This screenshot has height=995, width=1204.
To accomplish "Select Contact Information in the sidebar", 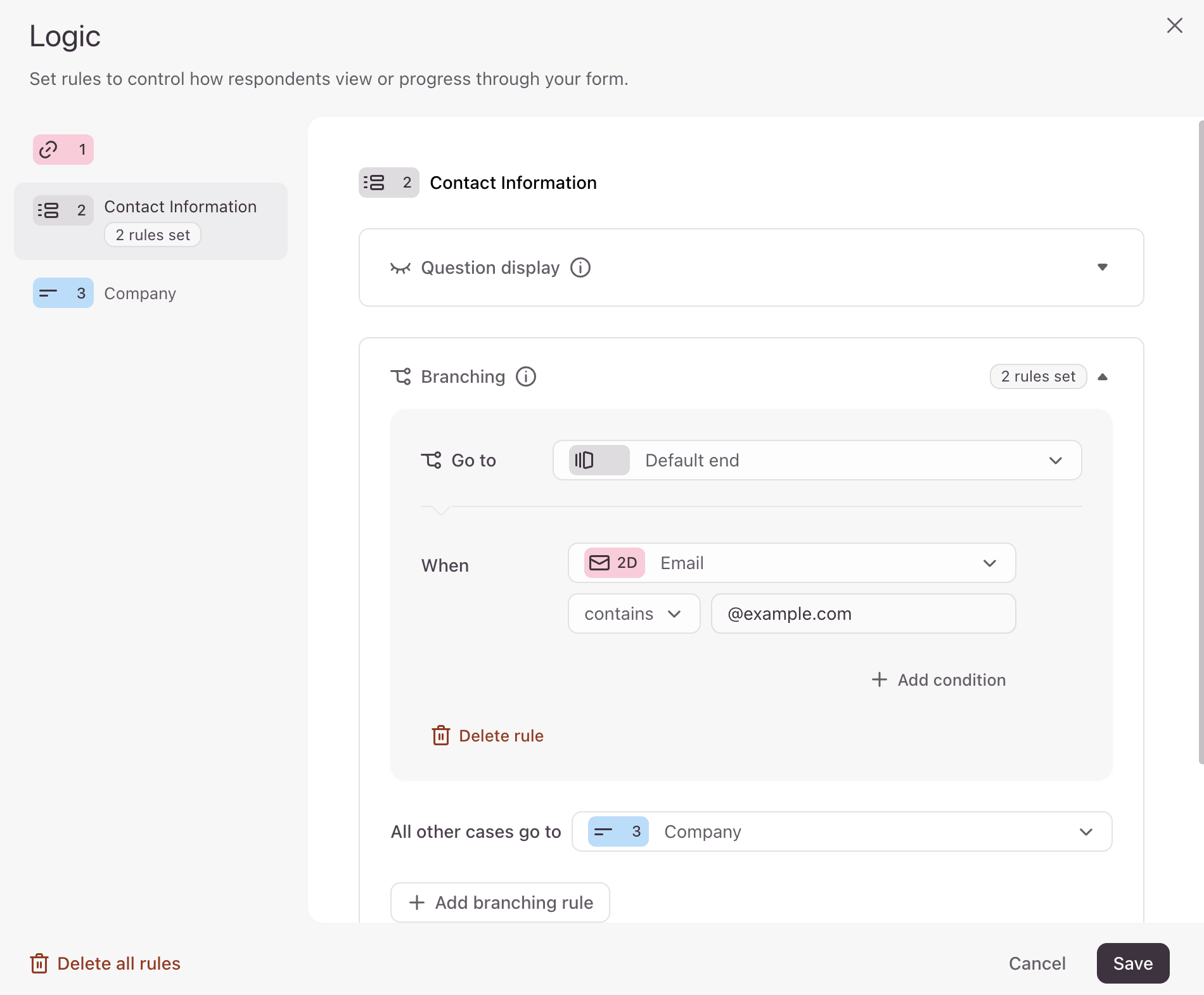I will click(x=151, y=221).
